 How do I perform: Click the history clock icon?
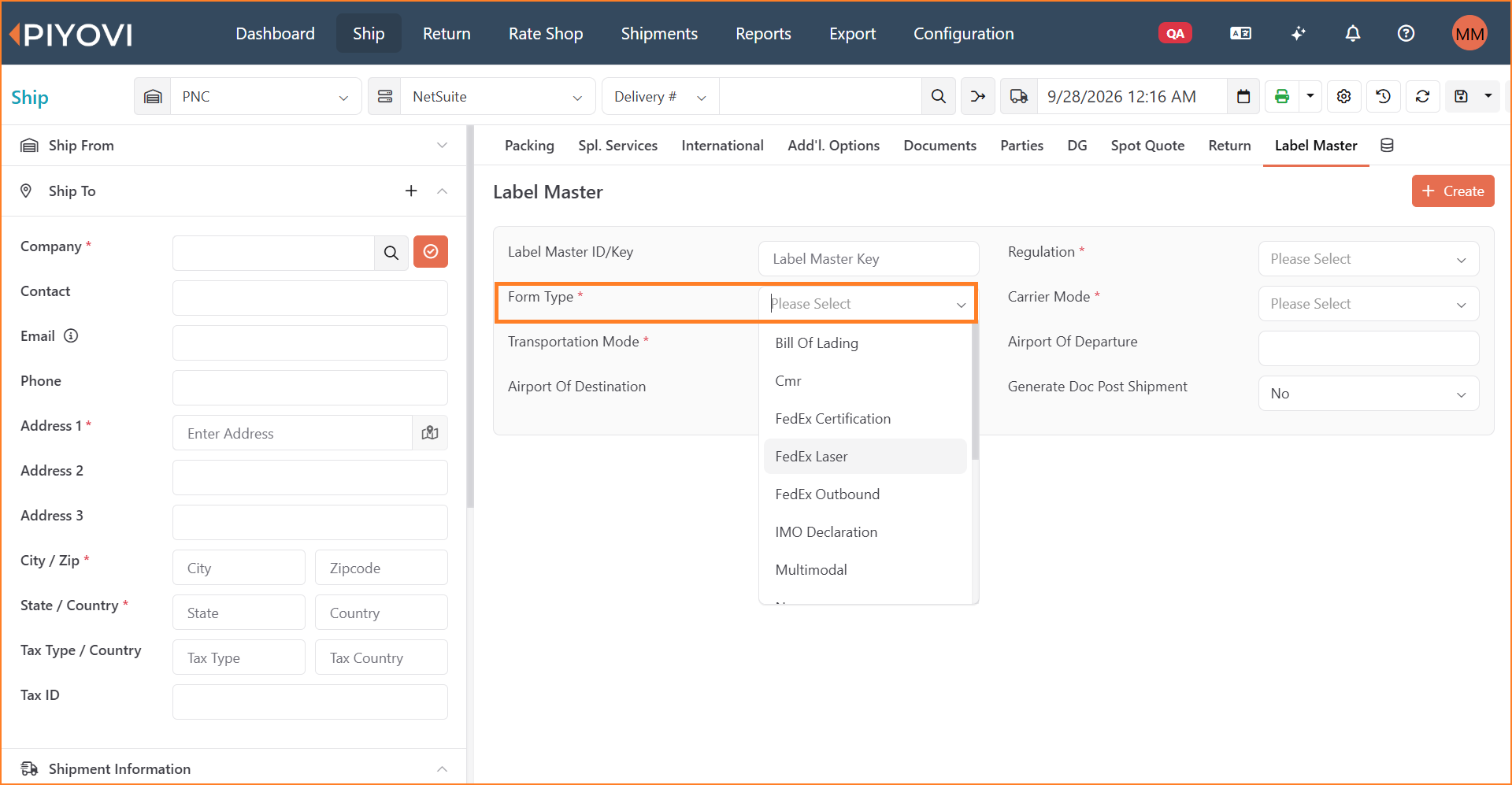click(x=1384, y=96)
